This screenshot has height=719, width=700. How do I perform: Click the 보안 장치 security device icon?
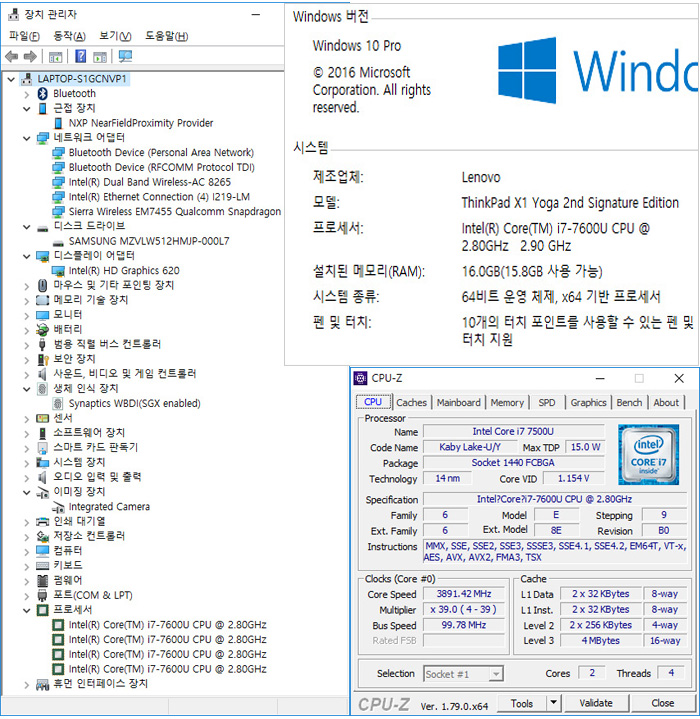[43, 359]
